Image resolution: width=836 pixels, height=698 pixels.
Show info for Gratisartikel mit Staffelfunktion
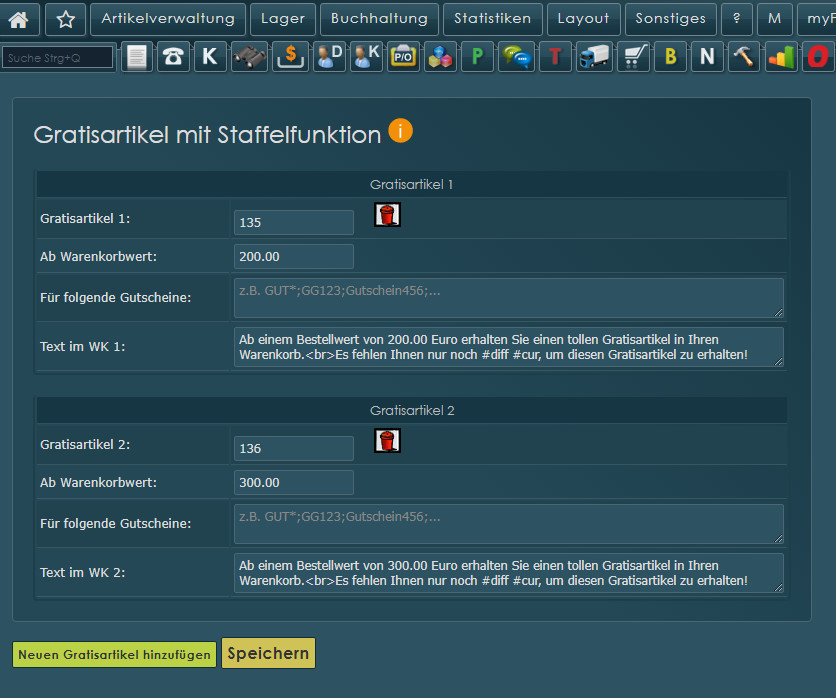[x=400, y=131]
